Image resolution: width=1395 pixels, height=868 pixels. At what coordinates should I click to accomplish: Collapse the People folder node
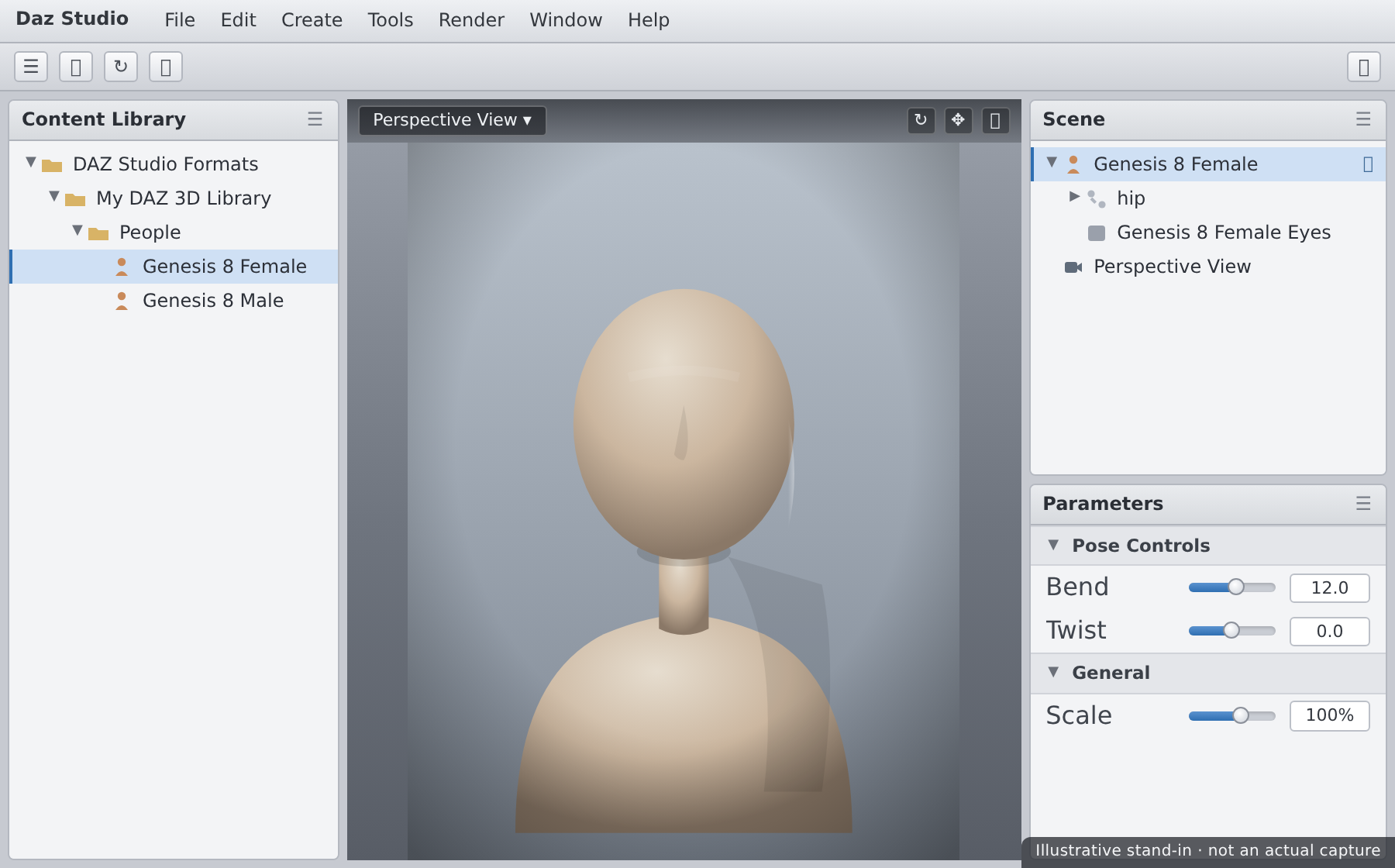click(77, 231)
